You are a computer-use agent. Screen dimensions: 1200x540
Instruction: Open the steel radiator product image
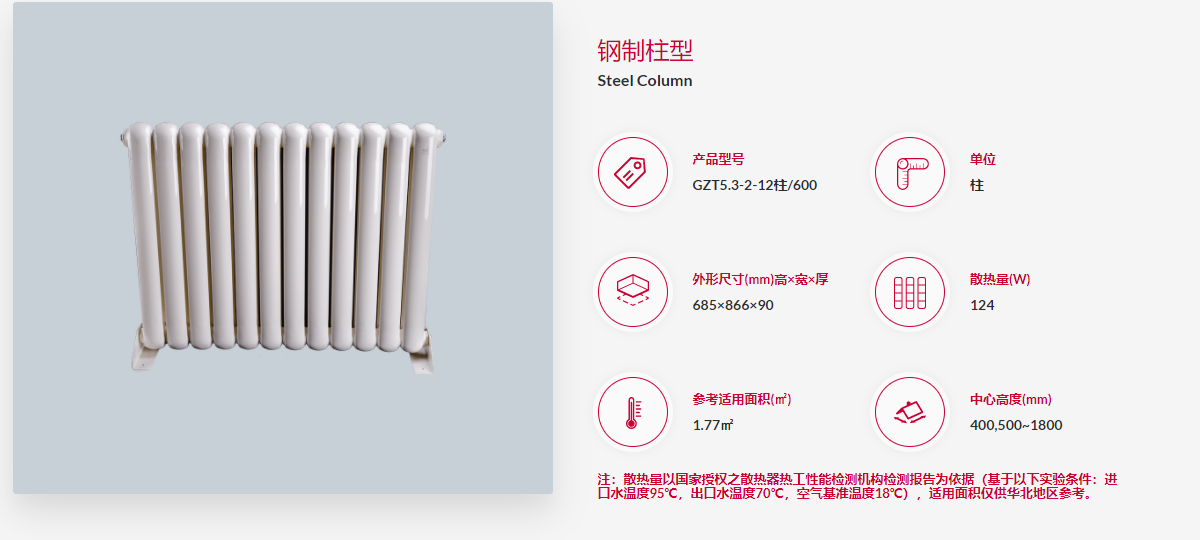283,248
